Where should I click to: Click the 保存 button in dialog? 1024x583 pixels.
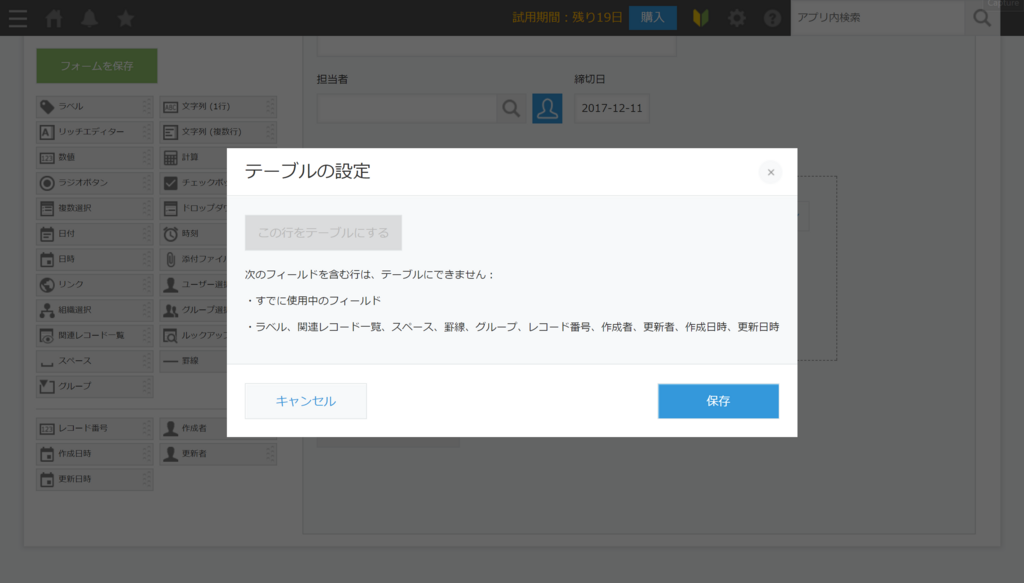click(x=718, y=401)
